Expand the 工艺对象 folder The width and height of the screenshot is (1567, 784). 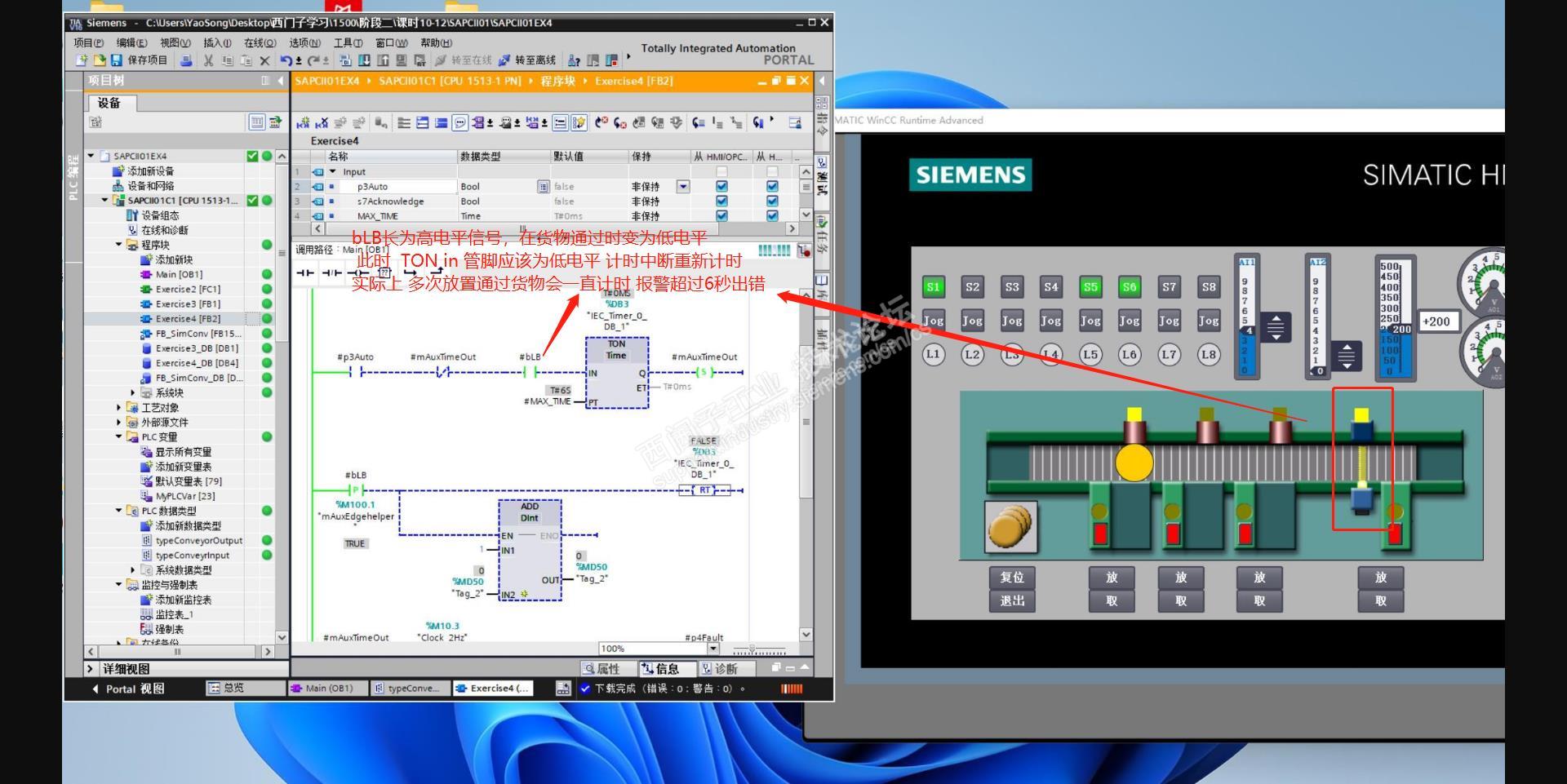pos(118,408)
